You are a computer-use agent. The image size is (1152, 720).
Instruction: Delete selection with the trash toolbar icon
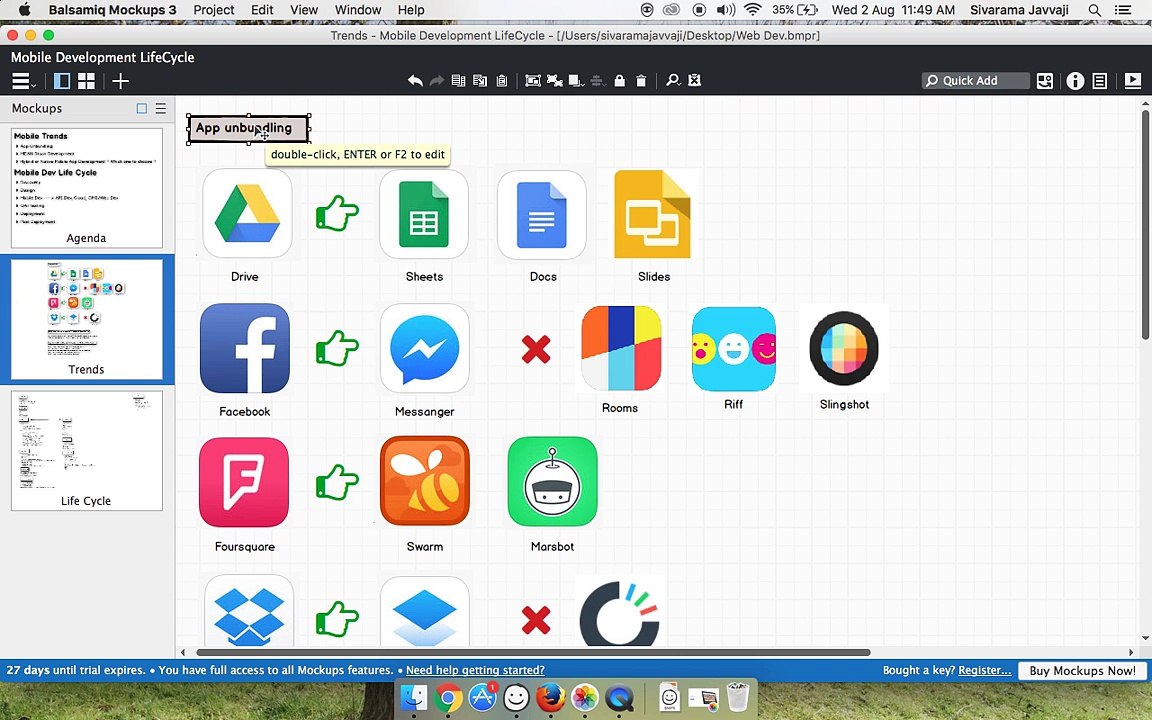click(641, 81)
